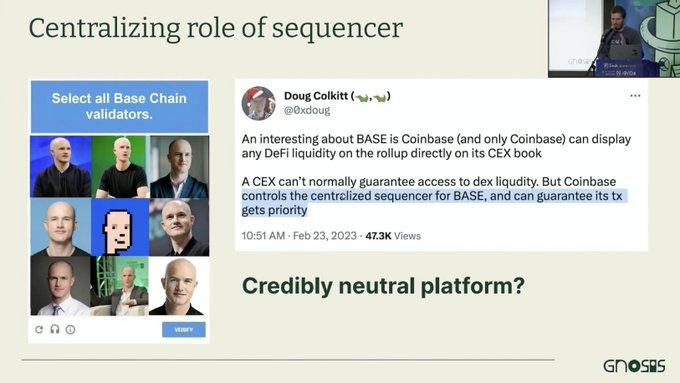Screen dimensions: 680x383
Task: Click Doug Colkitt's profile avatar
Action: 259,103
